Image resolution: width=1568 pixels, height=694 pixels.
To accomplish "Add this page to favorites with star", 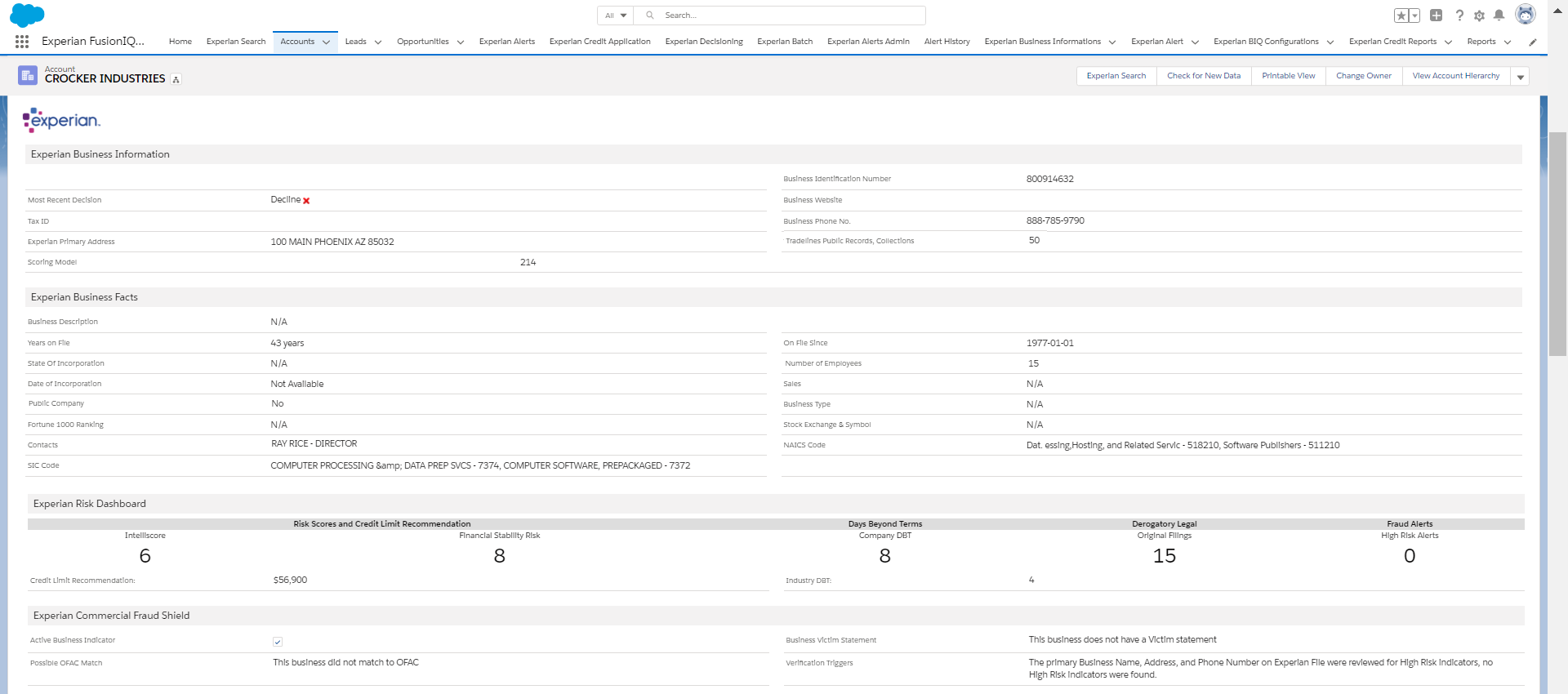I will tap(1401, 16).
